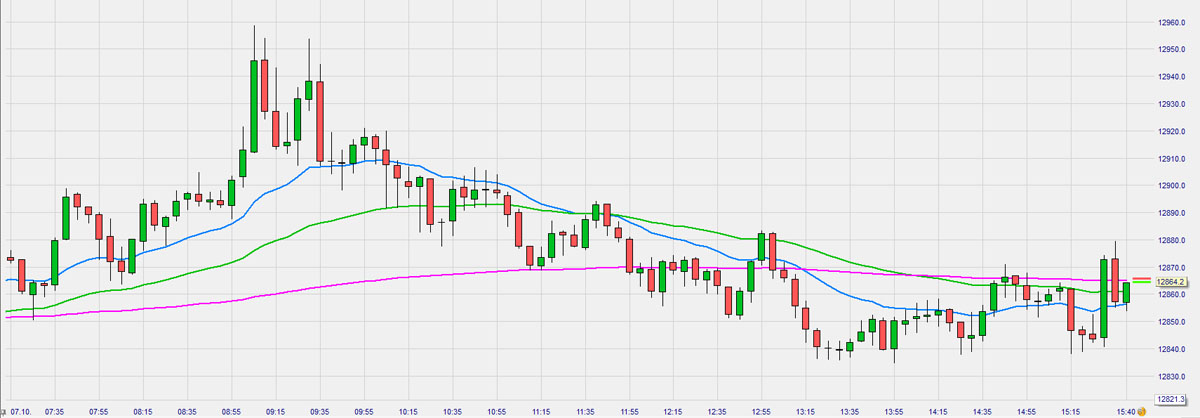Select the tall green candle peaking near 12960

[254, 105]
